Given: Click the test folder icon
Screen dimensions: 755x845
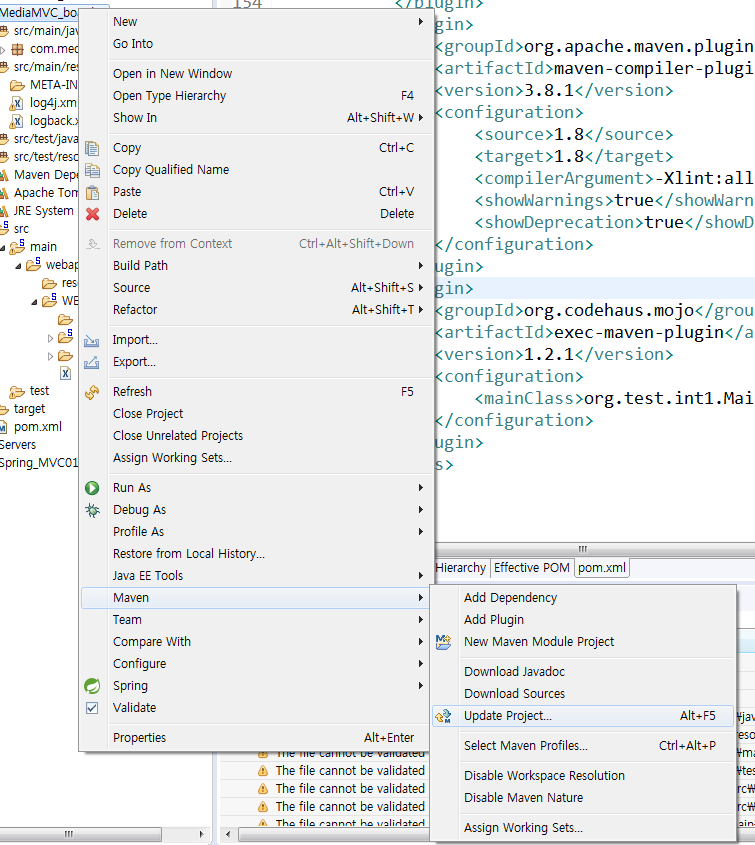Looking at the screenshot, I should point(17,391).
